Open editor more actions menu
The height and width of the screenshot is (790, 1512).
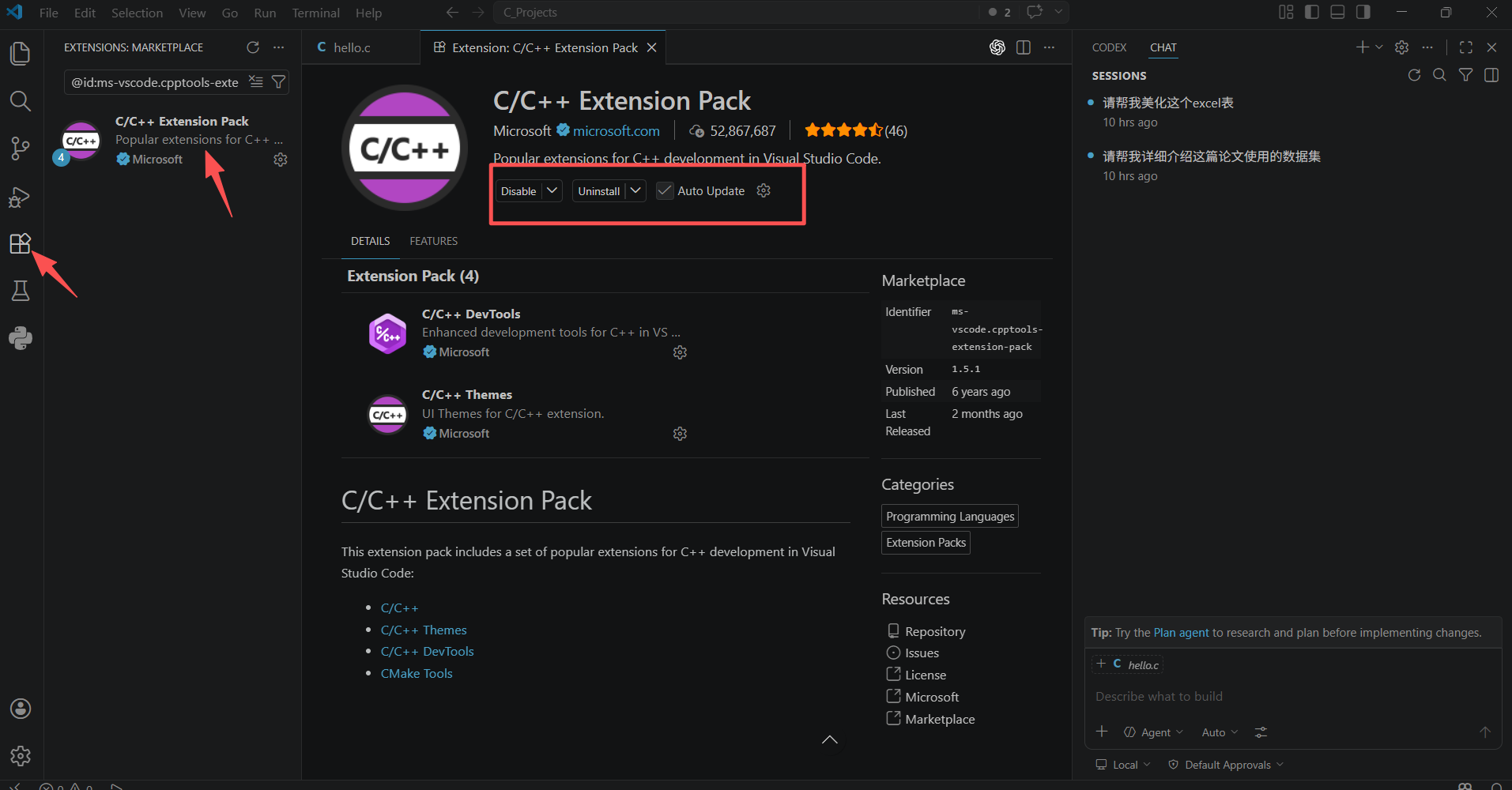point(1049,47)
